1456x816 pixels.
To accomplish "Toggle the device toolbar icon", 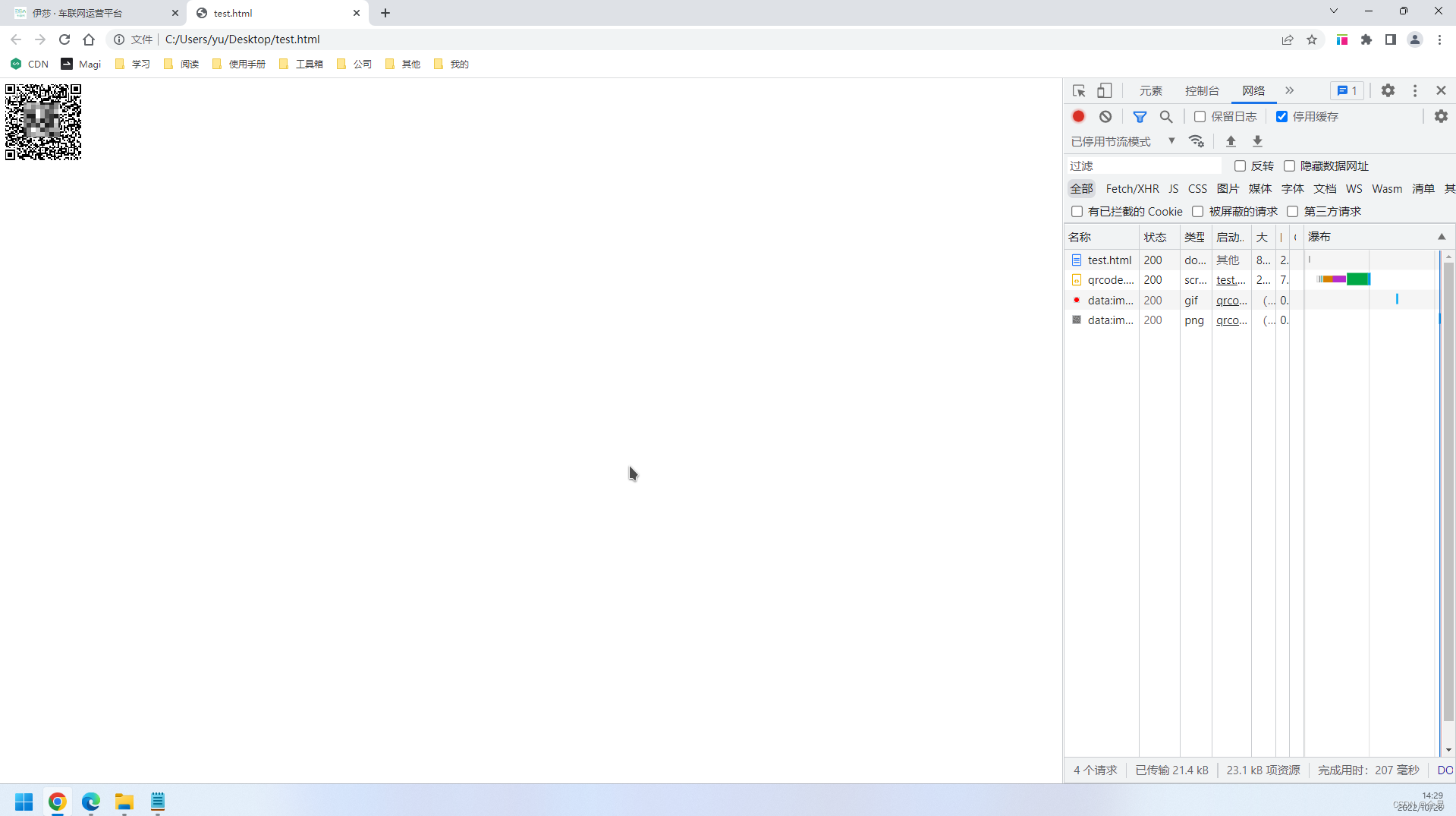I will tap(1105, 90).
